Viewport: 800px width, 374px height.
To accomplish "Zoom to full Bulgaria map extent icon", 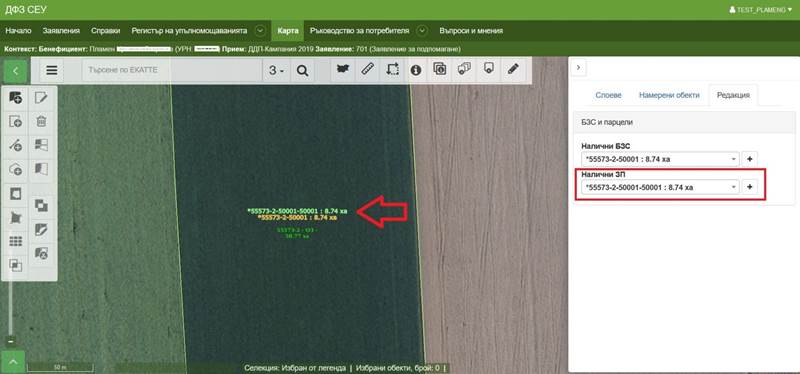I will (x=343, y=69).
